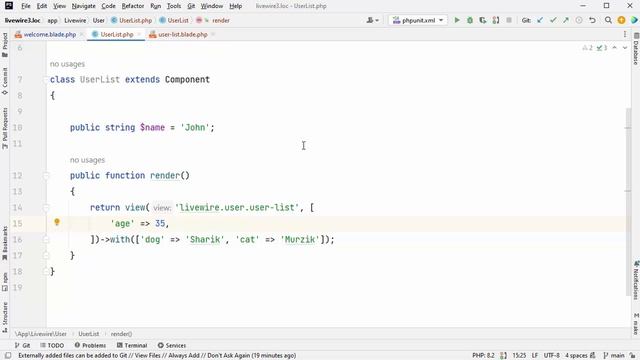Screen dimensions: 640x360
Task: Commit changes via green checkmark
Action: click(x=553, y=20)
